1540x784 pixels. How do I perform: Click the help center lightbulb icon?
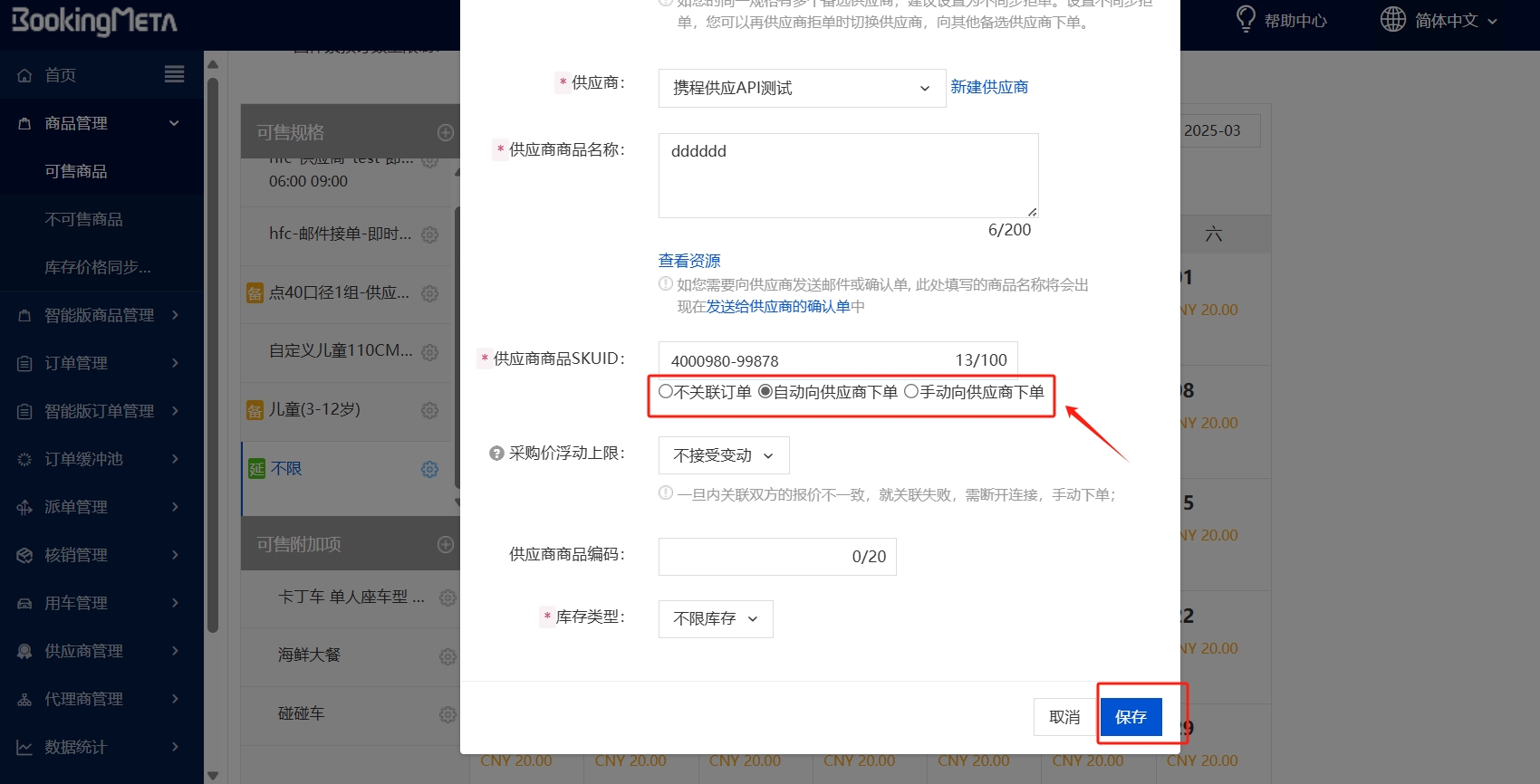[1246, 19]
